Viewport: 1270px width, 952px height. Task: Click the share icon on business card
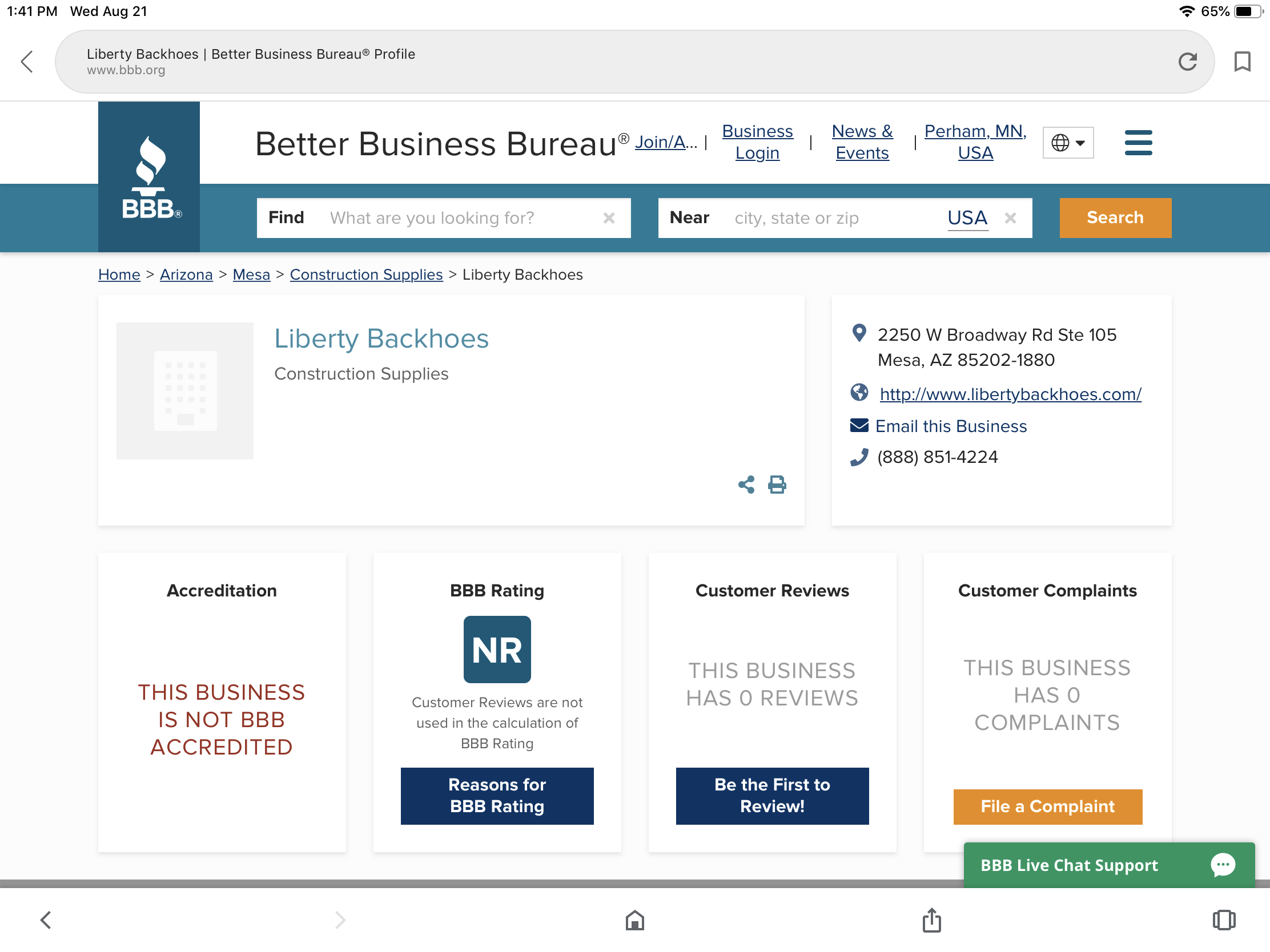pos(746,485)
